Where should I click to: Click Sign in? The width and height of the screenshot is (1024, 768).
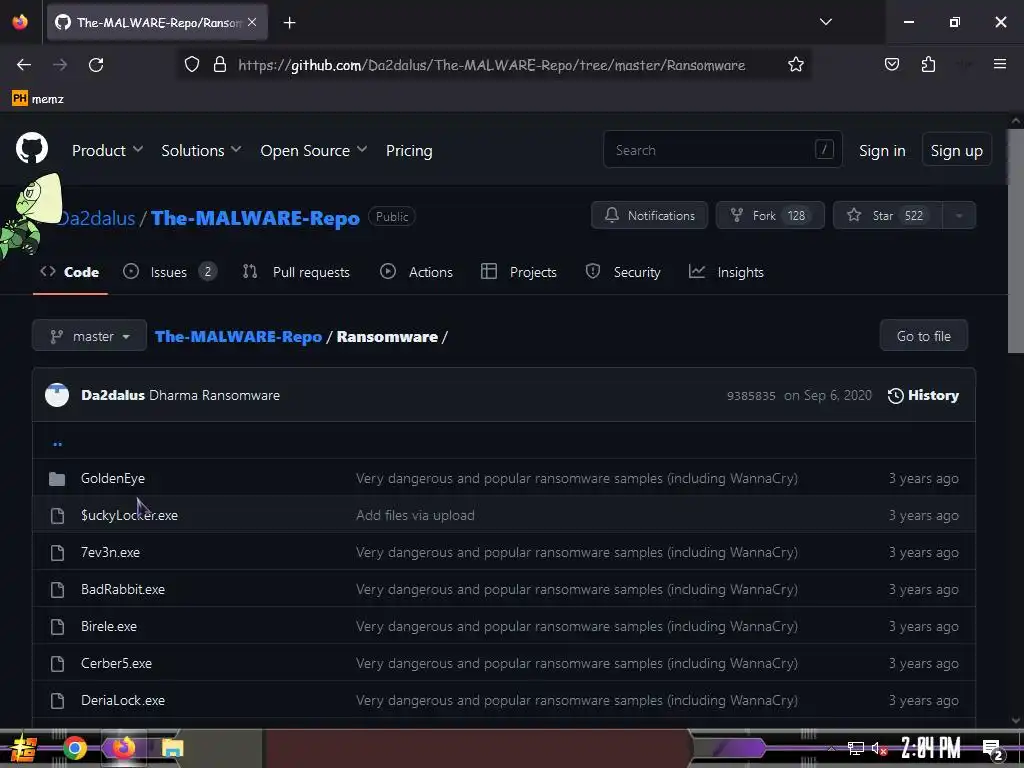pos(882,151)
